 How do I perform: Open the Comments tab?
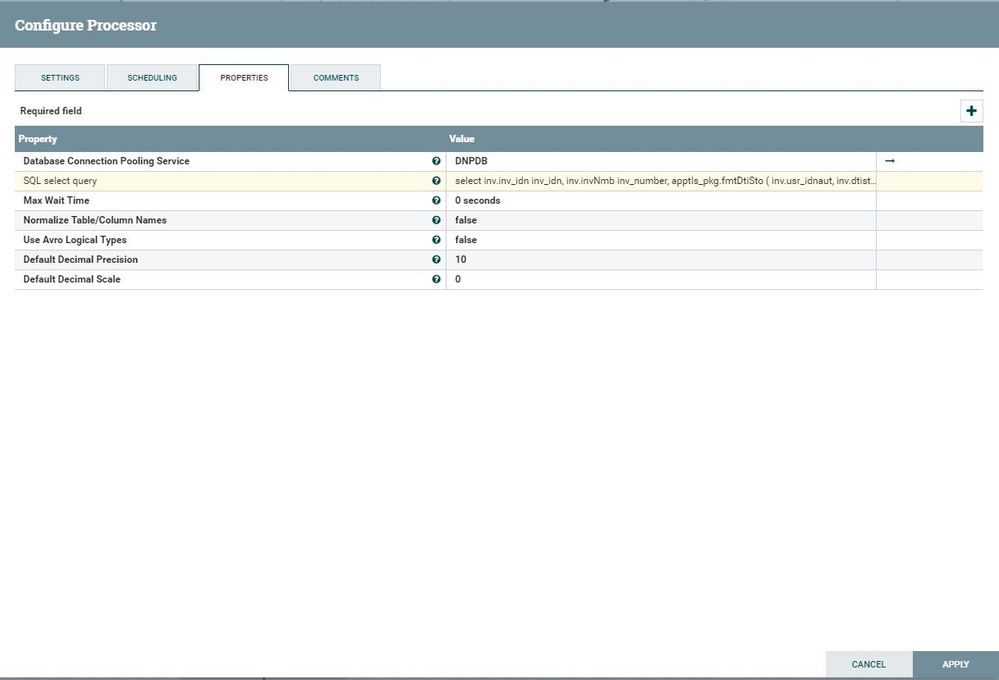(336, 78)
